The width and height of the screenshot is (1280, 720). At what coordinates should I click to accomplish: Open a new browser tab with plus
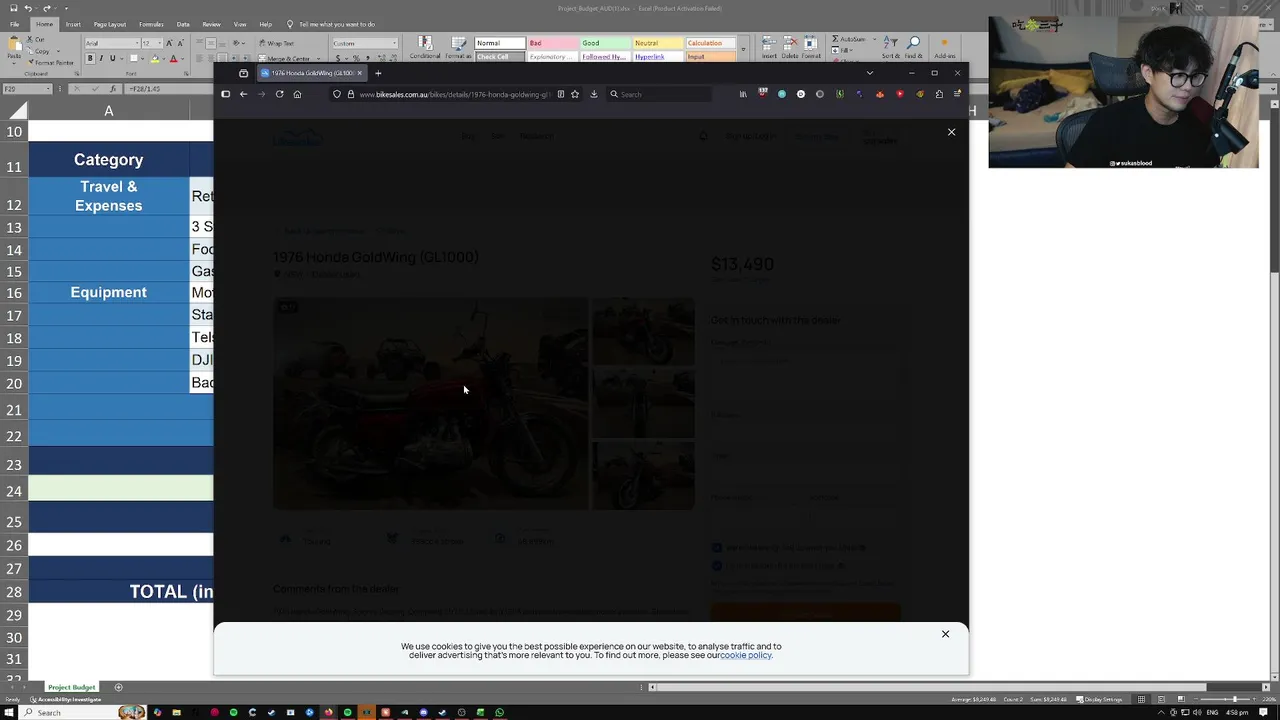click(378, 73)
